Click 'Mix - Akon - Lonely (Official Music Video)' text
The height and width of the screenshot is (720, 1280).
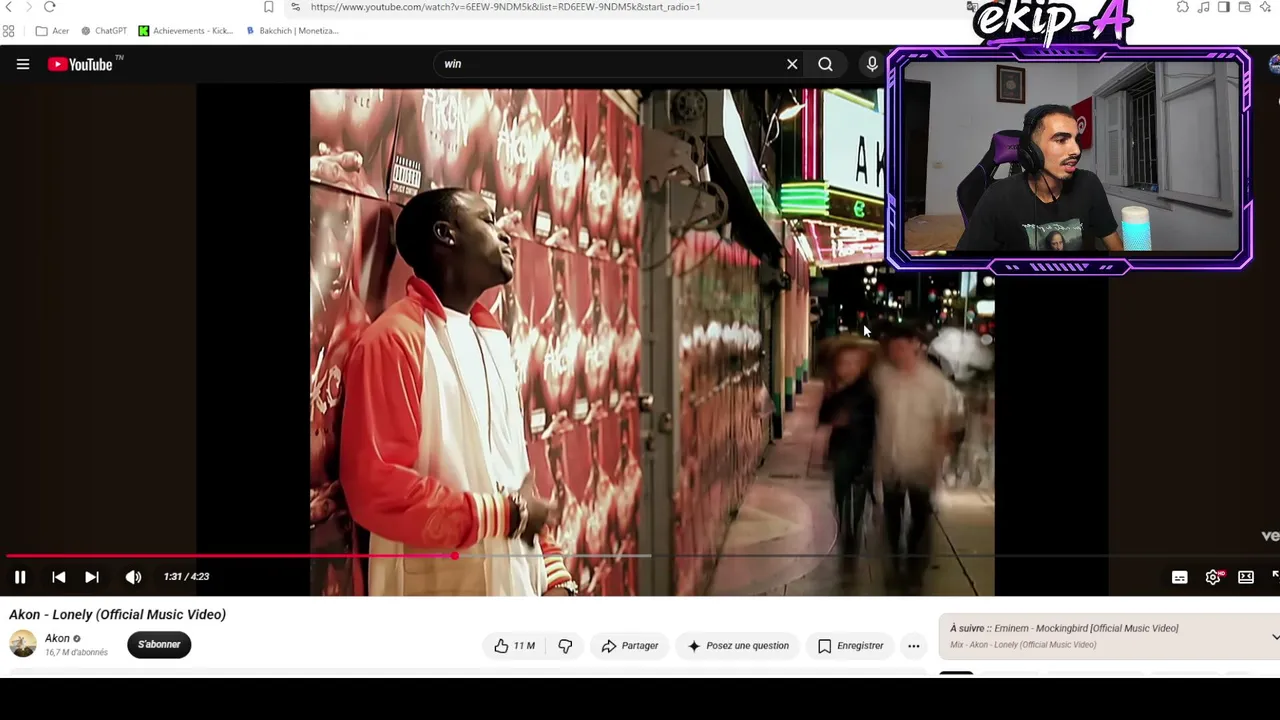[x=1023, y=645]
